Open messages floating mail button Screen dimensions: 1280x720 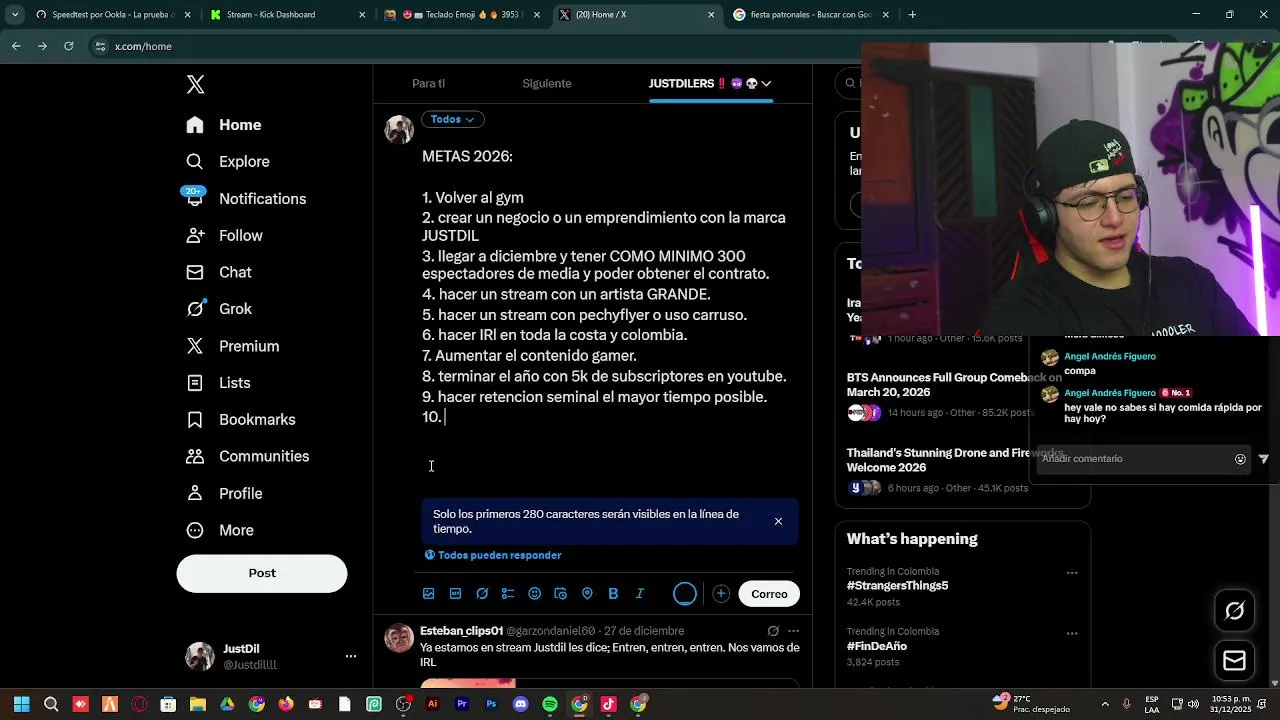[x=1234, y=661]
